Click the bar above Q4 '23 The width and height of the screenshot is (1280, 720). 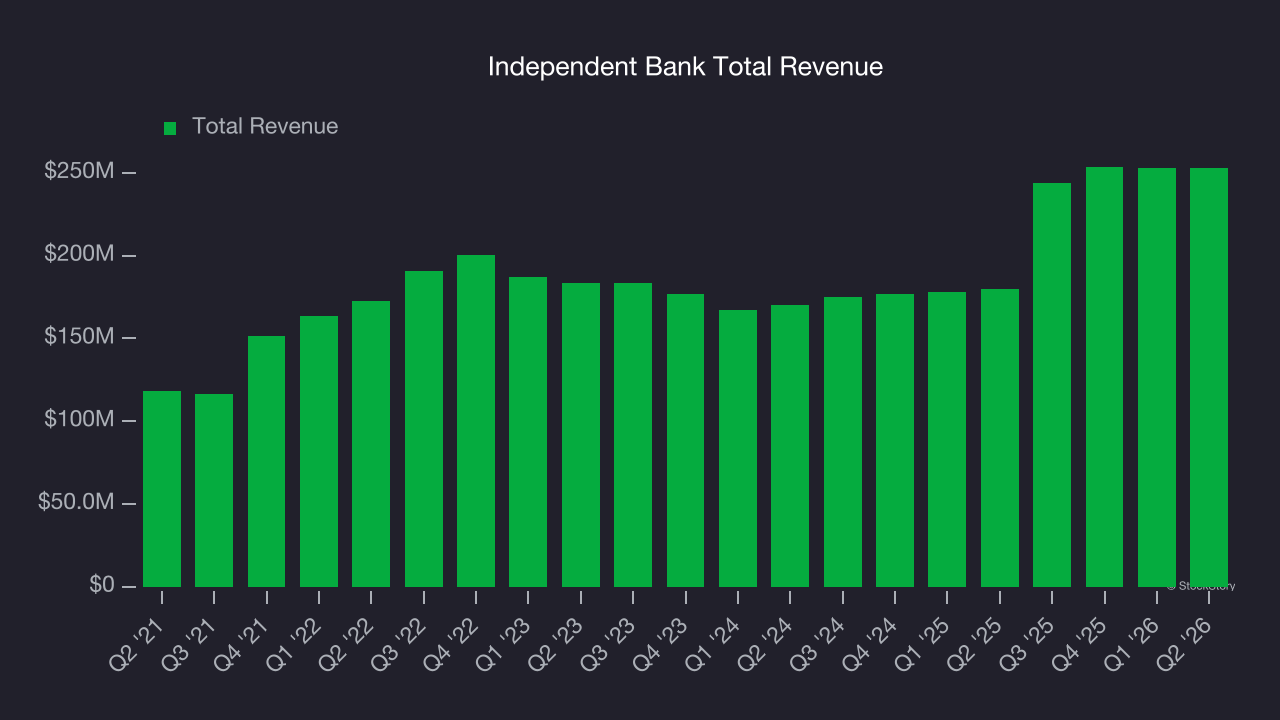686,440
